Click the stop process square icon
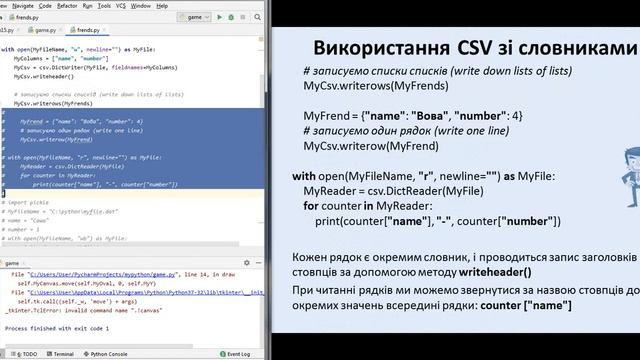Screen dimensions: 640x360 [x=242, y=17]
